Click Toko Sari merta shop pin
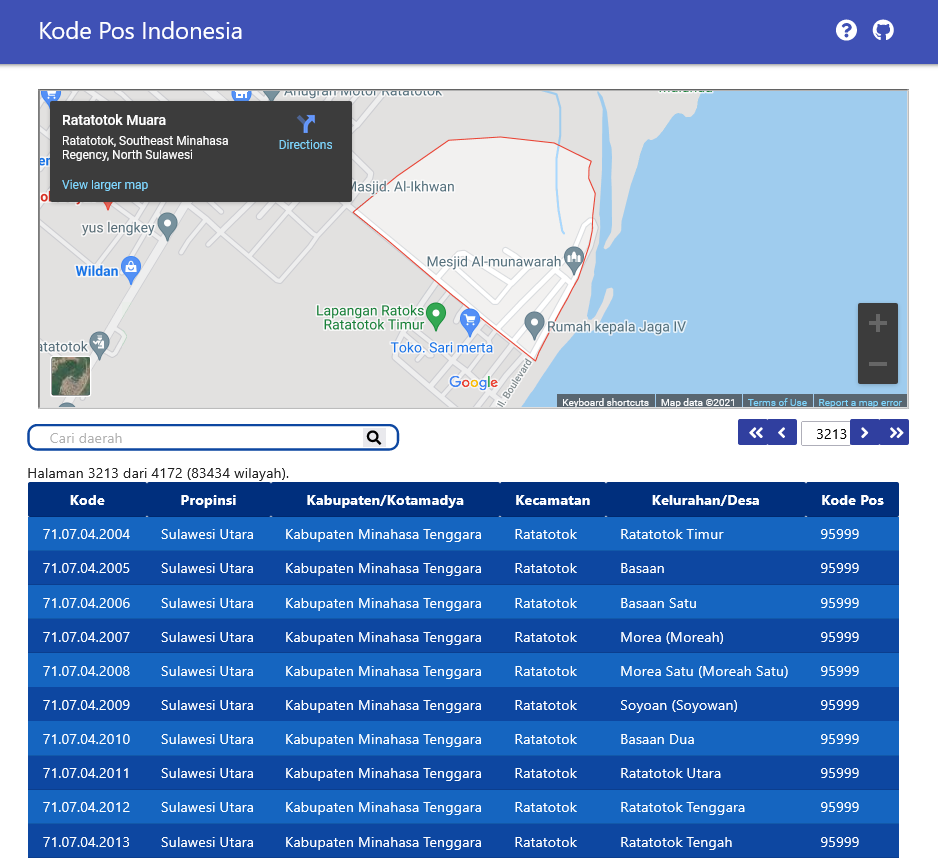 point(470,322)
